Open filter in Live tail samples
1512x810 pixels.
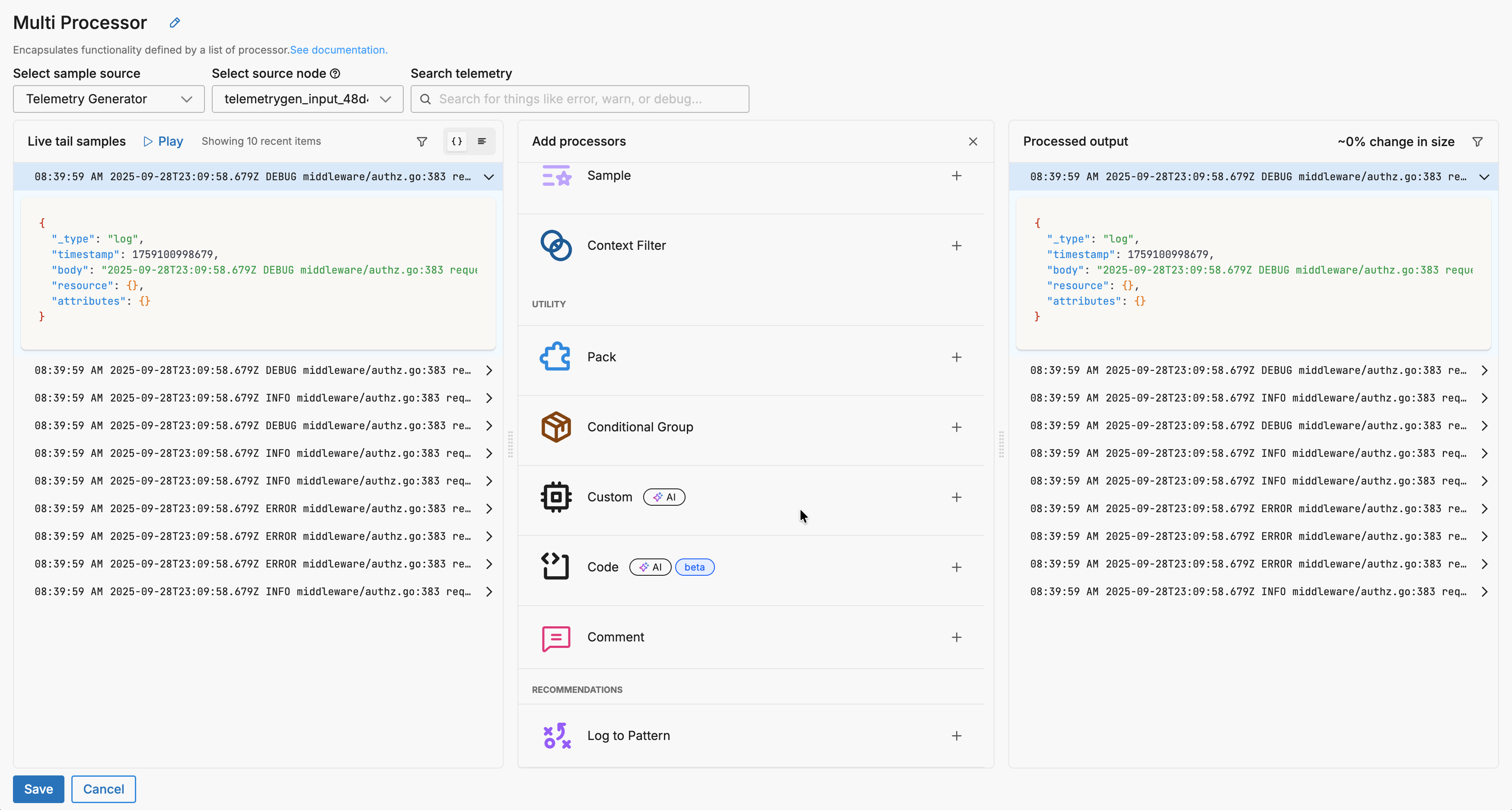[421, 141]
